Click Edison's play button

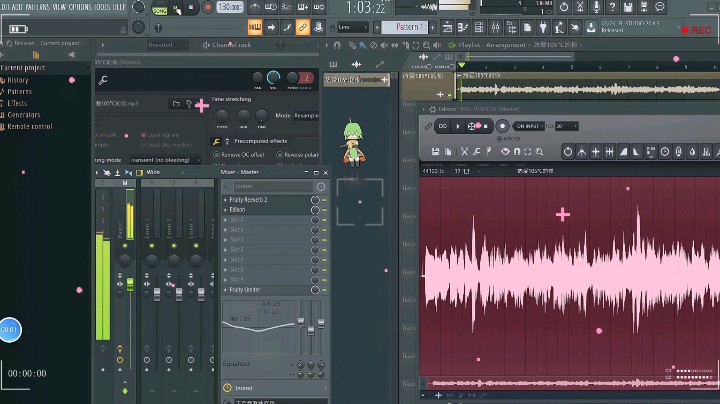pos(458,126)
